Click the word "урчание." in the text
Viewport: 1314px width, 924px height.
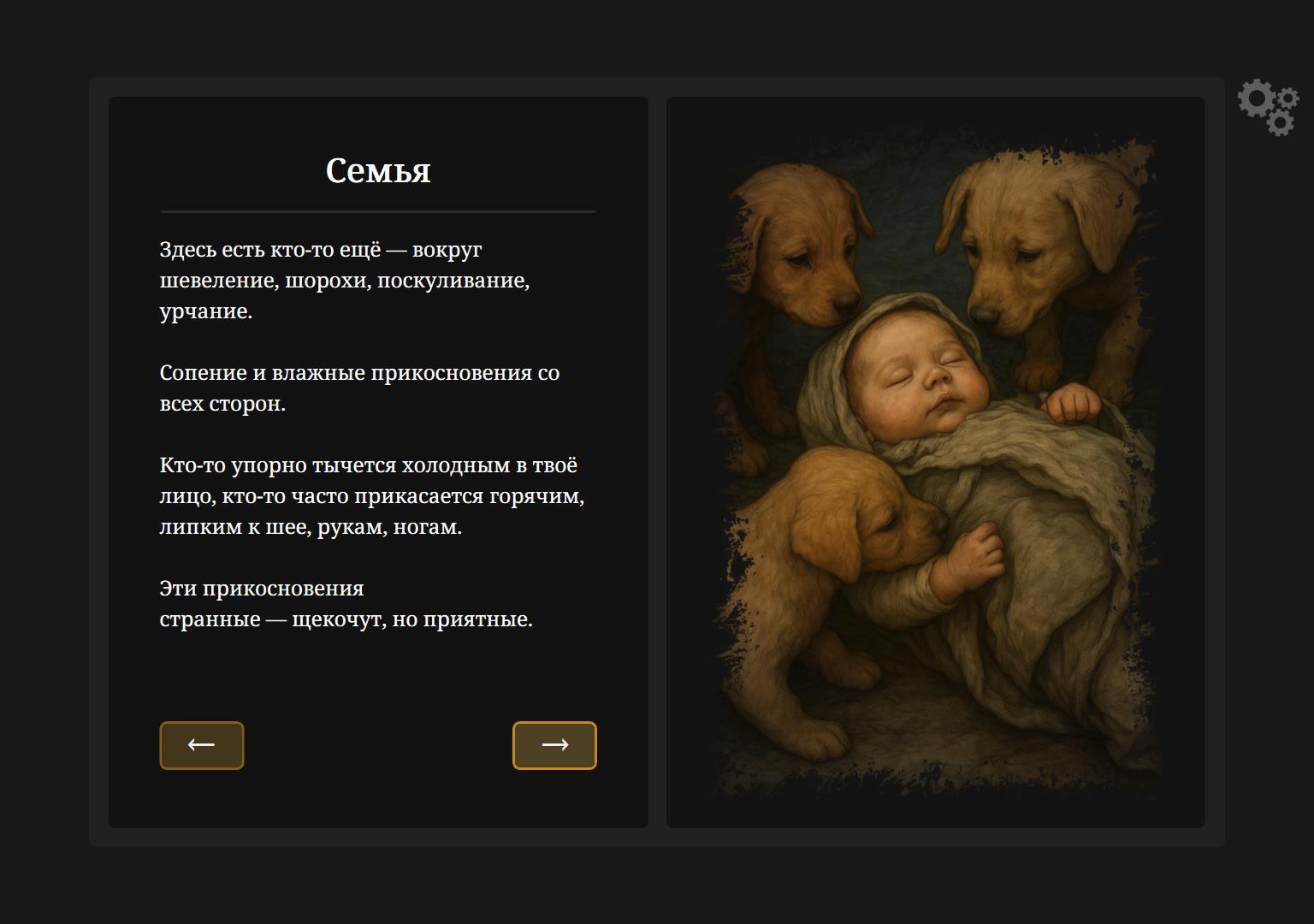pyautogui.click(x=206, y=311)
